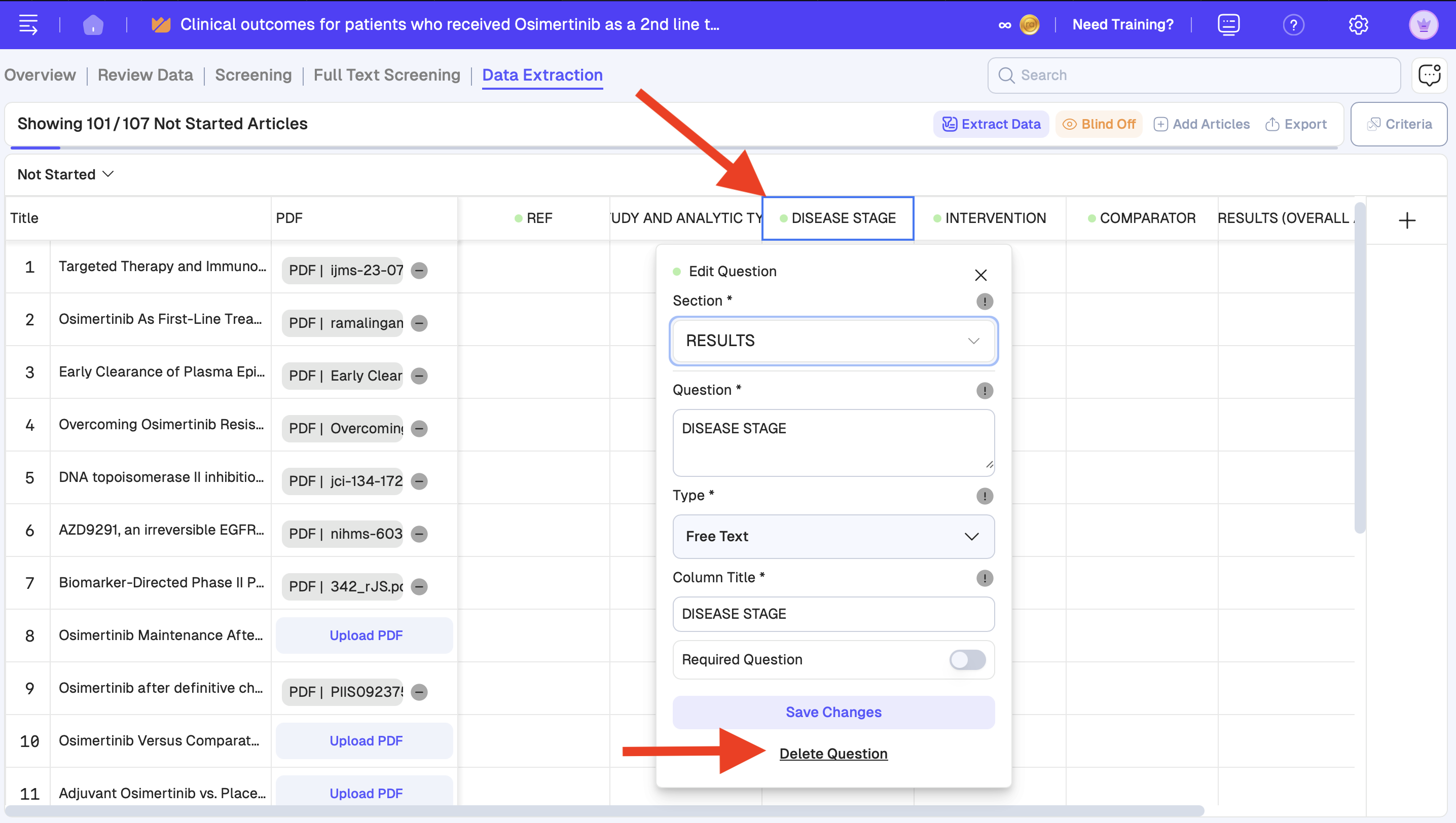Image resolution: width=1456 pixels, height=823 pixels.
Task: Click the help question mark icon
Action: tap(1293, 24)
